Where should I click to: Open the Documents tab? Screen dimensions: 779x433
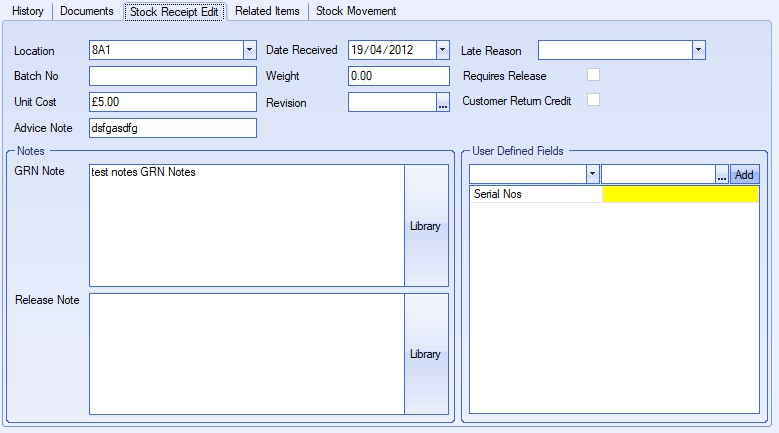(87, 11)
